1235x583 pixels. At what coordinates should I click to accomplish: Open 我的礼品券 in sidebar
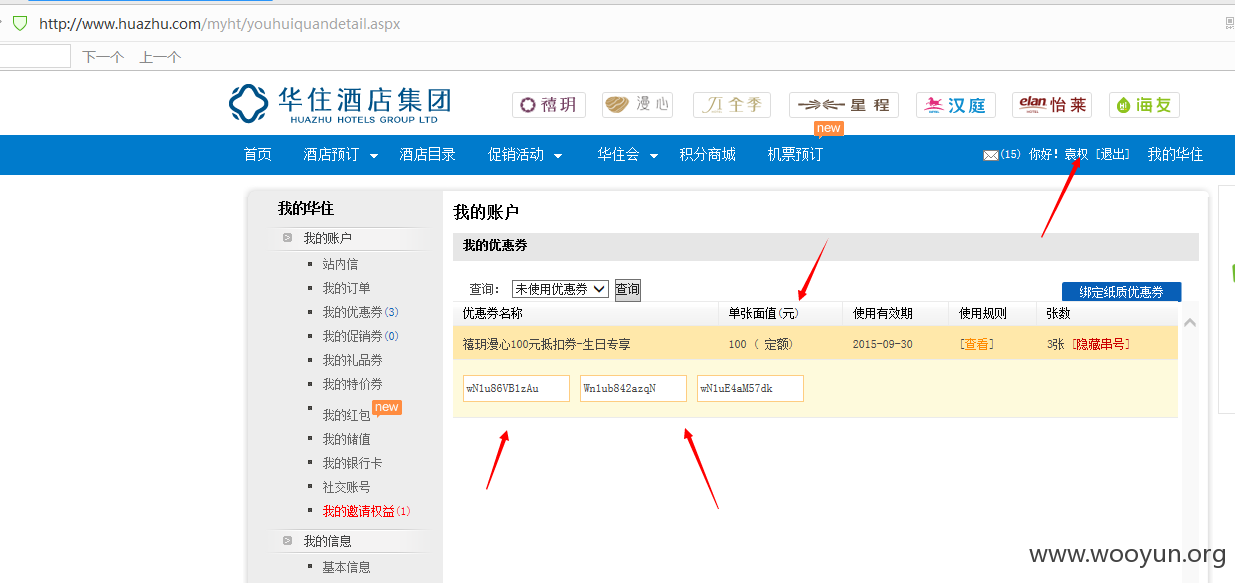352,360
